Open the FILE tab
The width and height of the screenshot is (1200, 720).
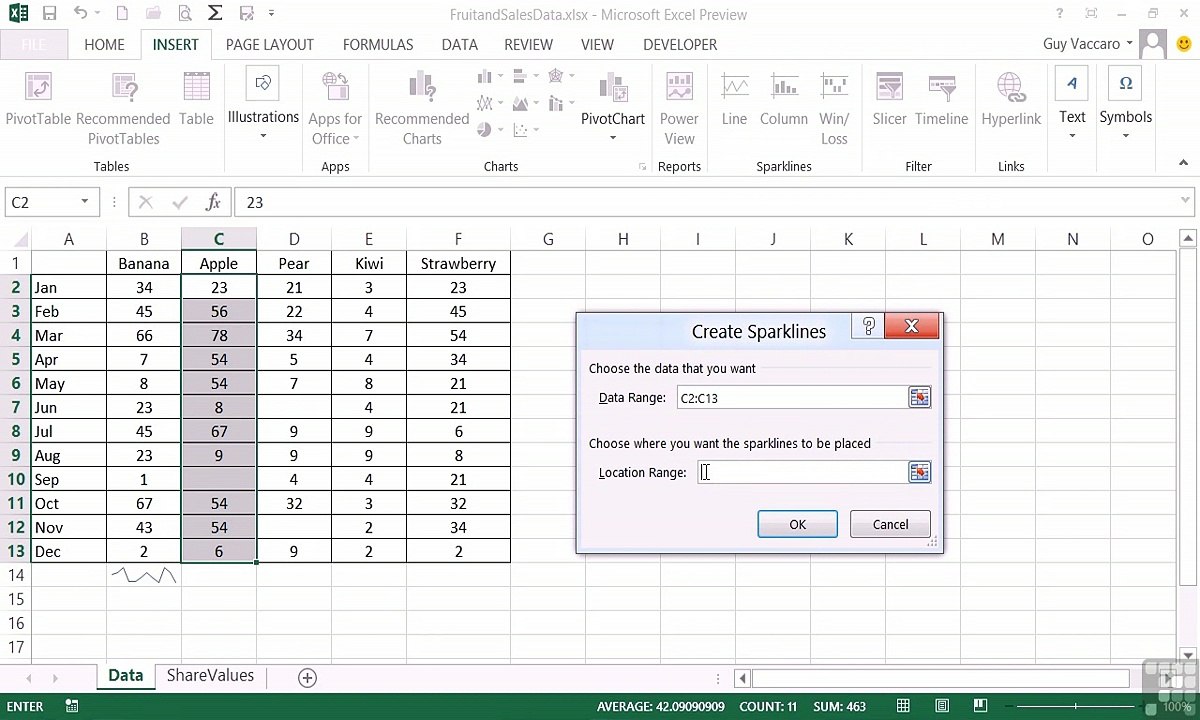(34, 45)
